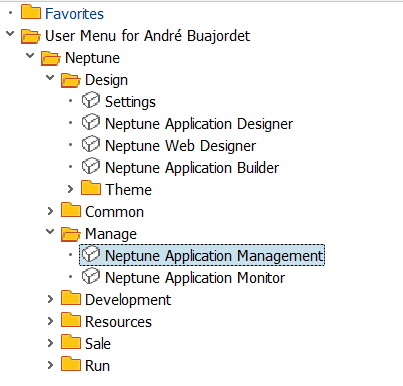The width and height of the screenshot is (403, 386).
Task: Select the Development folder label
Action: click(x=128, y=300)
